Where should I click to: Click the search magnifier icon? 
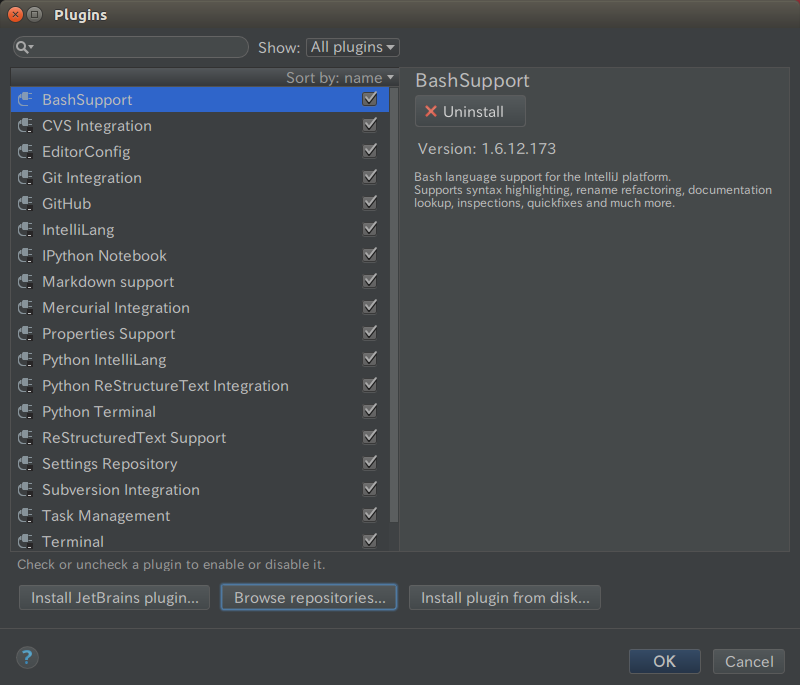click(24, 47)
